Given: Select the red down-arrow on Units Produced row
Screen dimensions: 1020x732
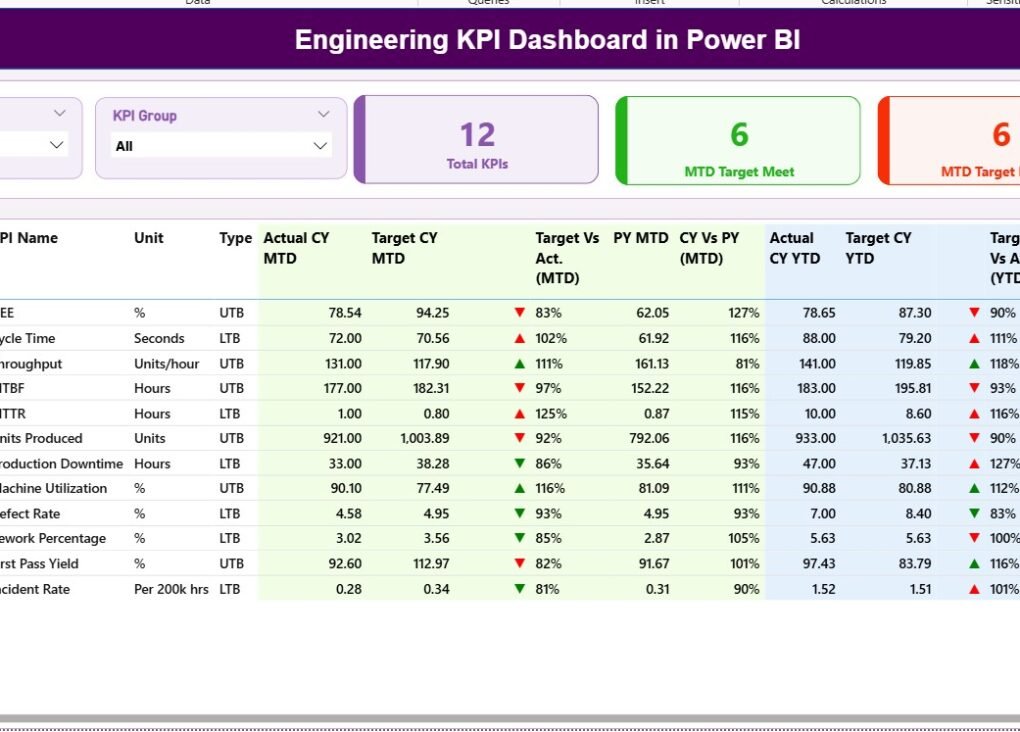Looking at the screenshot, I should [x=519, y=438].
